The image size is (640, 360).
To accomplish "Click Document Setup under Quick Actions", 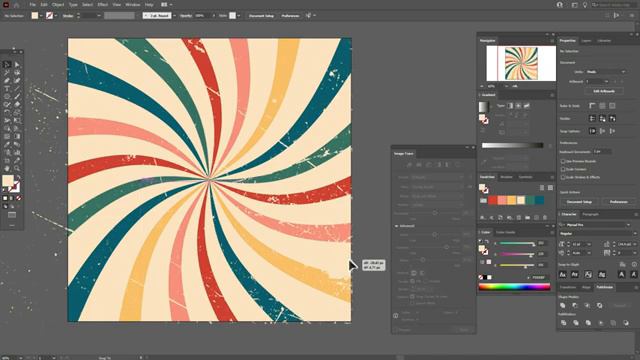I will click(x=579, y=202).
